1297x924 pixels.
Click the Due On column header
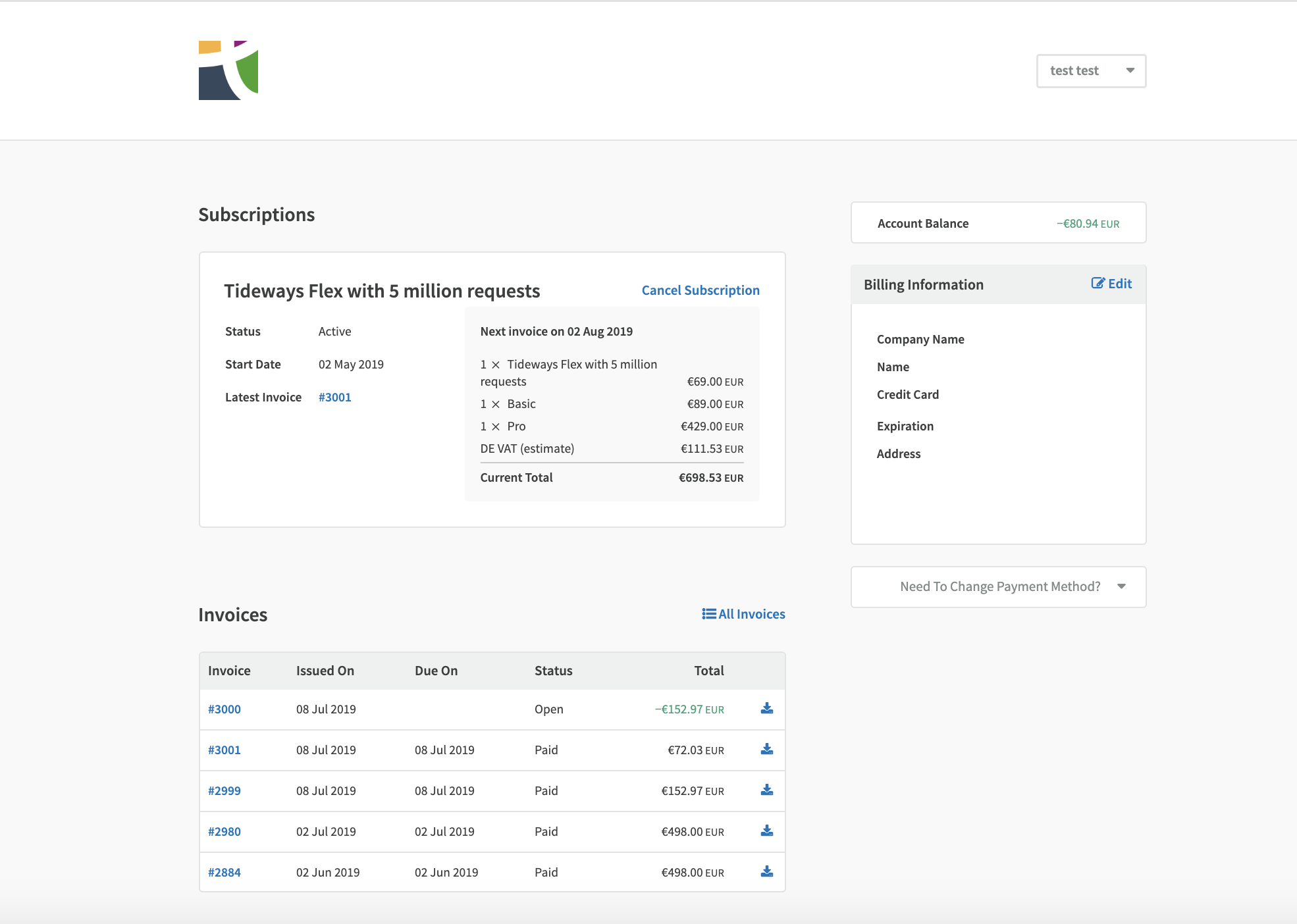pyautogui.click(x=436, y=671)
